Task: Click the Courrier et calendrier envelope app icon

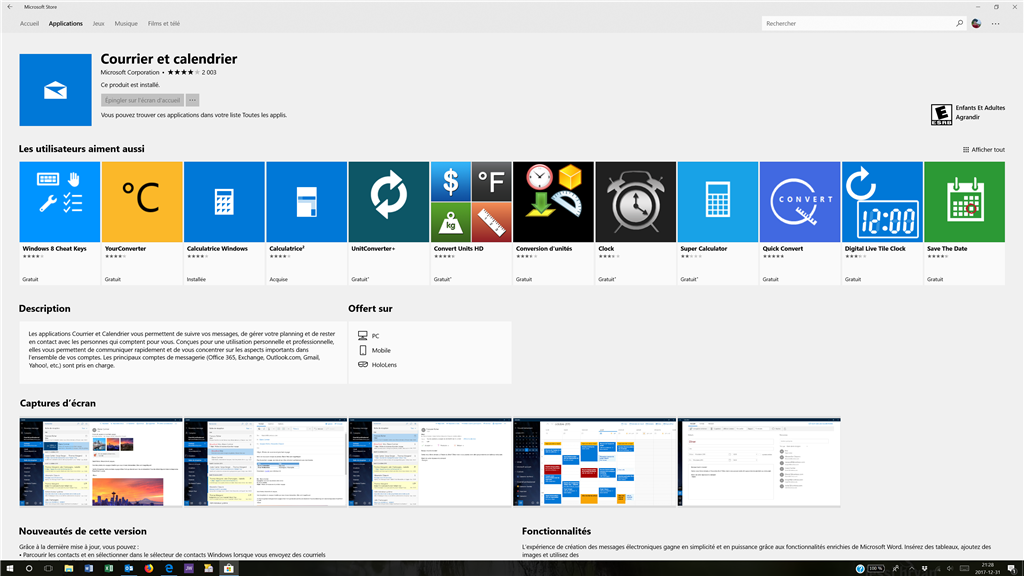Action: (x=56, y=90)
